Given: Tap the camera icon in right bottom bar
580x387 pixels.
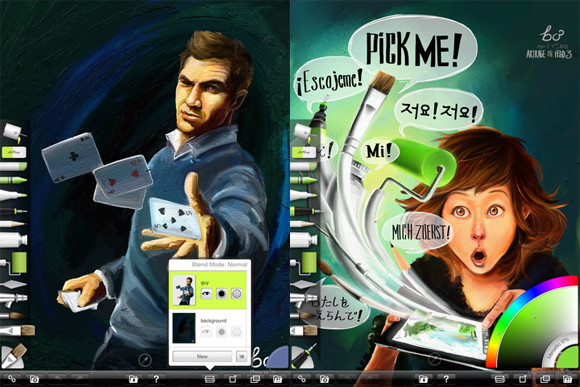Looking at the screenshot, I should click(324, 379).
